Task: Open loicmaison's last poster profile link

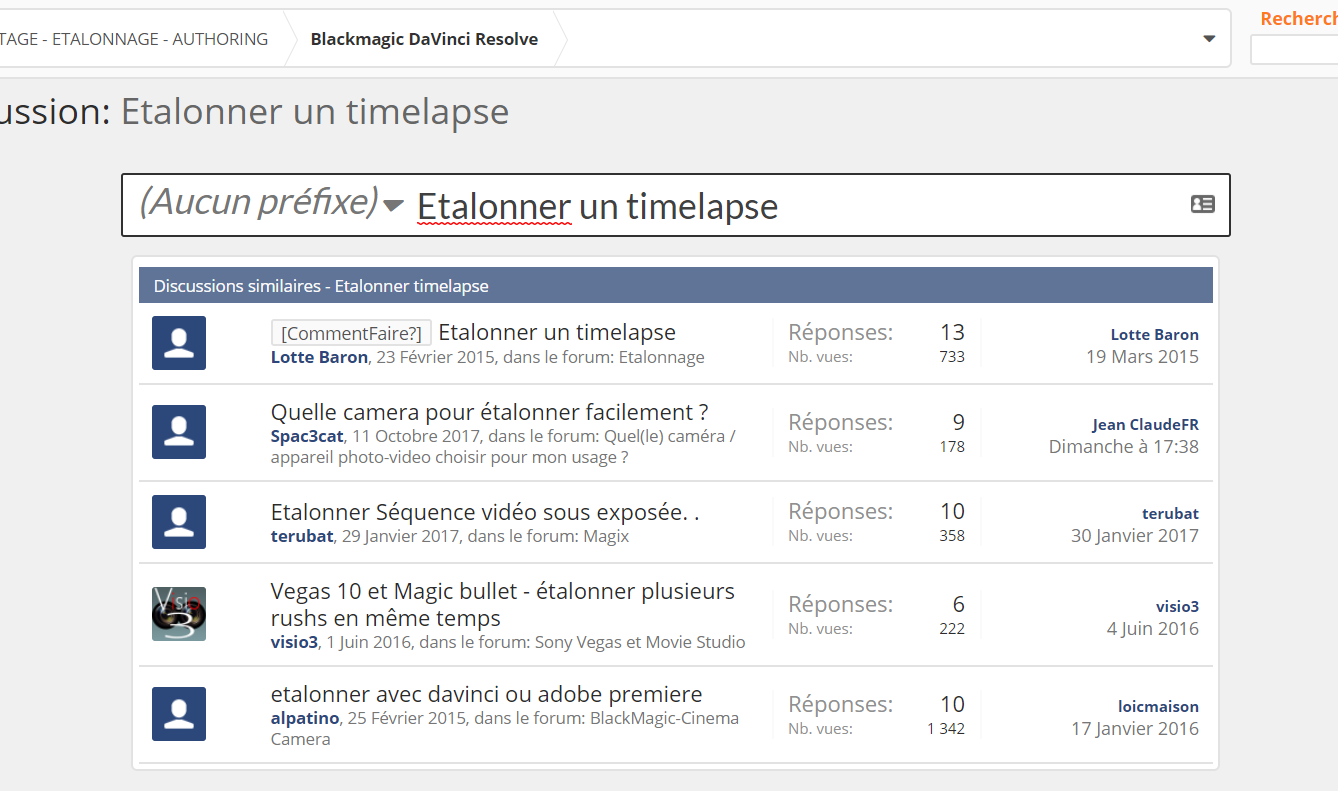Action: (x=1158, y=706)
